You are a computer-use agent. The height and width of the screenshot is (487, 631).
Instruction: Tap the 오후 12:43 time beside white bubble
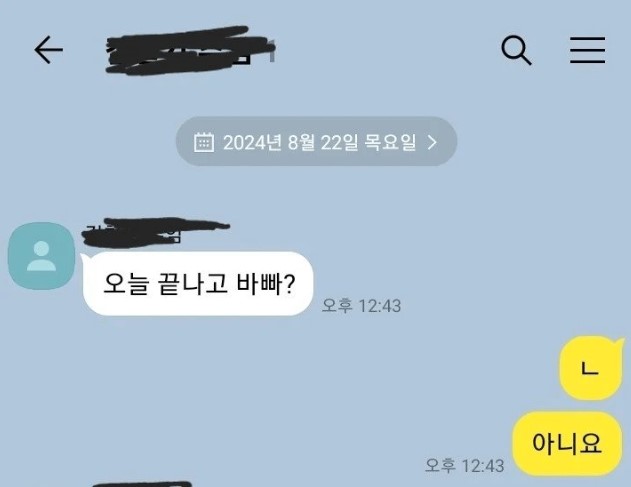(x=361, y=305)
